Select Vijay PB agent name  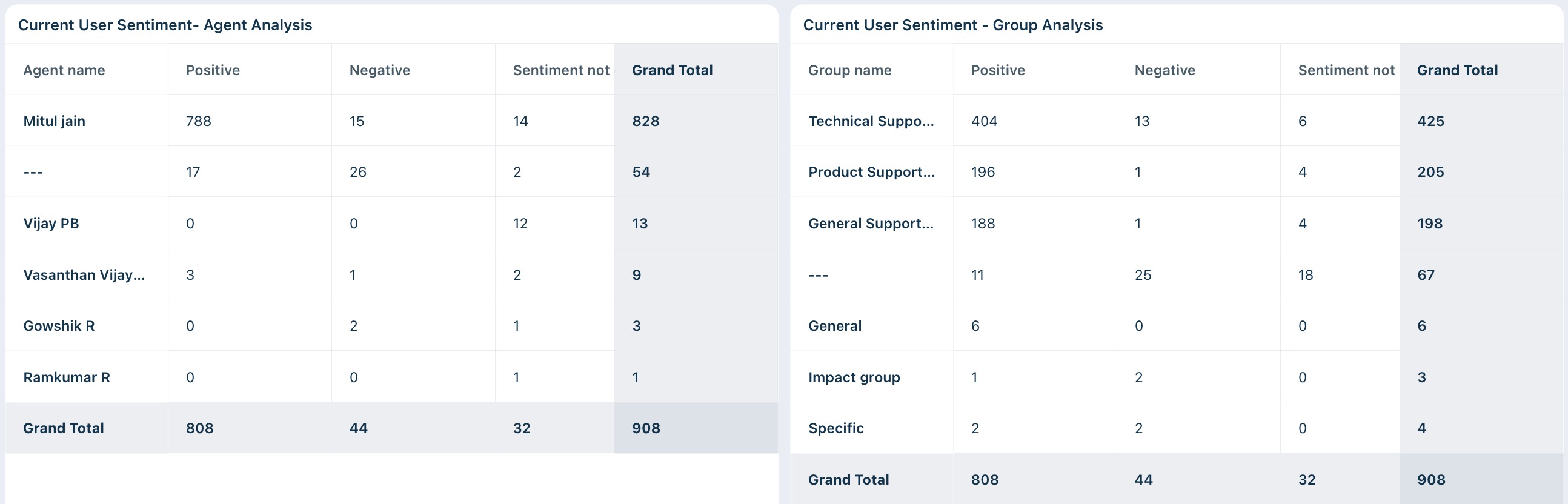(51, 224)
